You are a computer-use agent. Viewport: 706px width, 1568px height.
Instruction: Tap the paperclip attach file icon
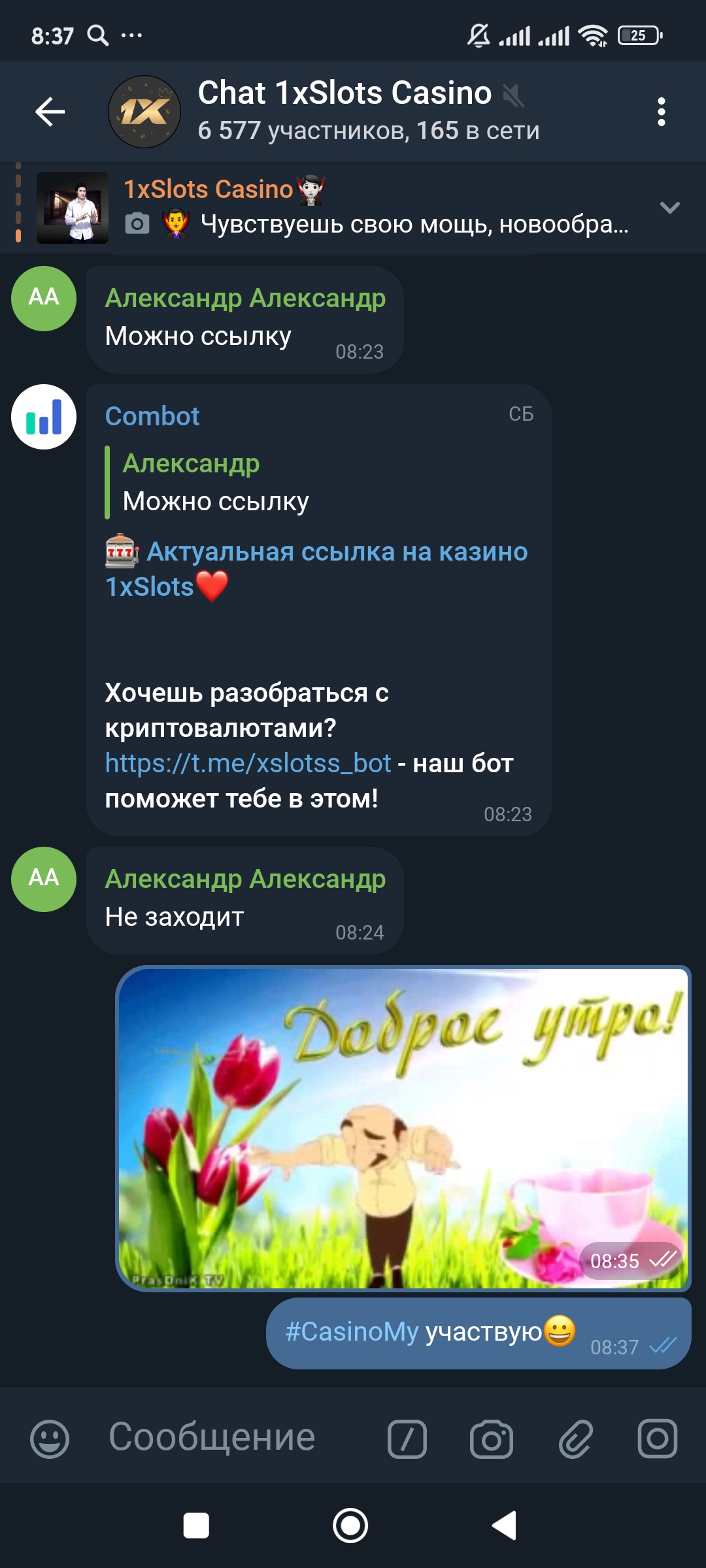(x=575, y=1439)
